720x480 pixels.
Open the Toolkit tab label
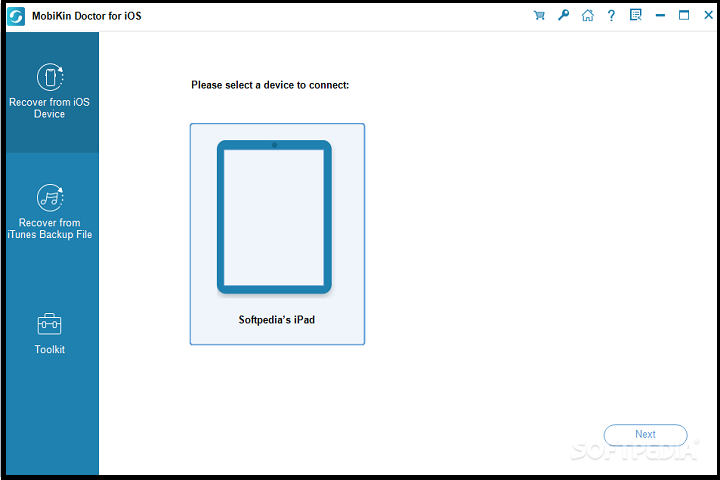(x=50, y=350)
